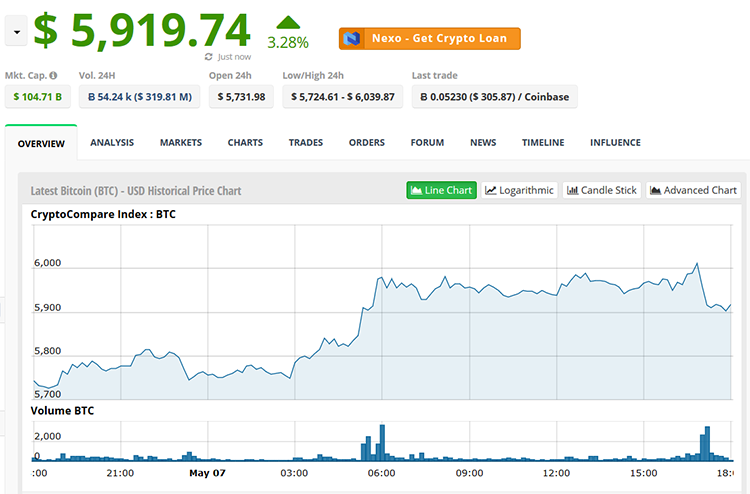Click the 6,000 price axis label

click(47, 263)
